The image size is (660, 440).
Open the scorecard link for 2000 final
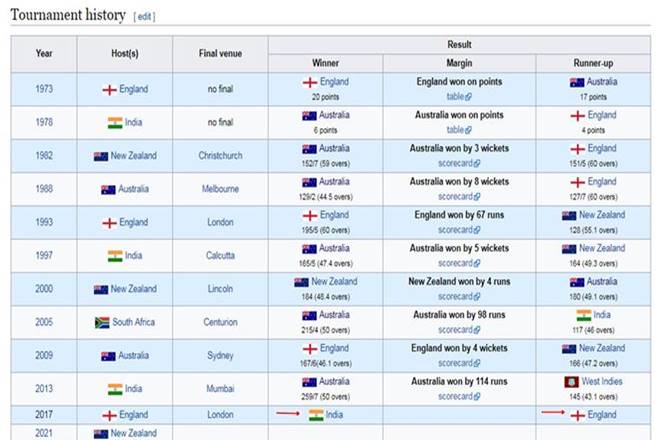459,296
